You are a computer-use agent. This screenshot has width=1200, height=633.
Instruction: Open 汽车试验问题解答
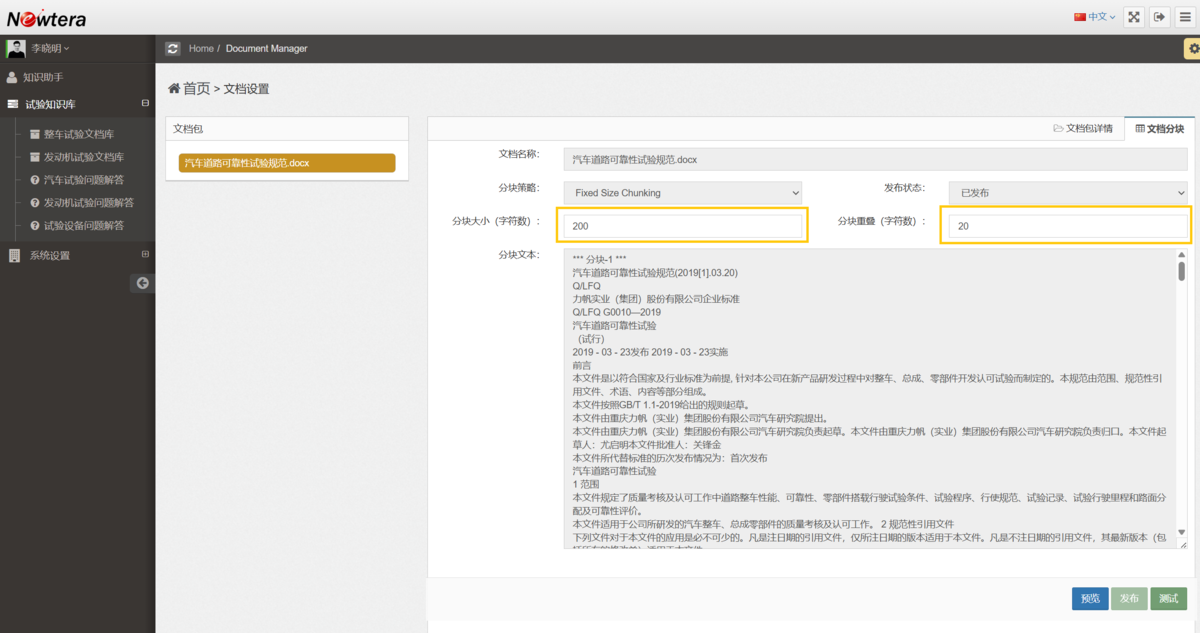coord(84,180)
